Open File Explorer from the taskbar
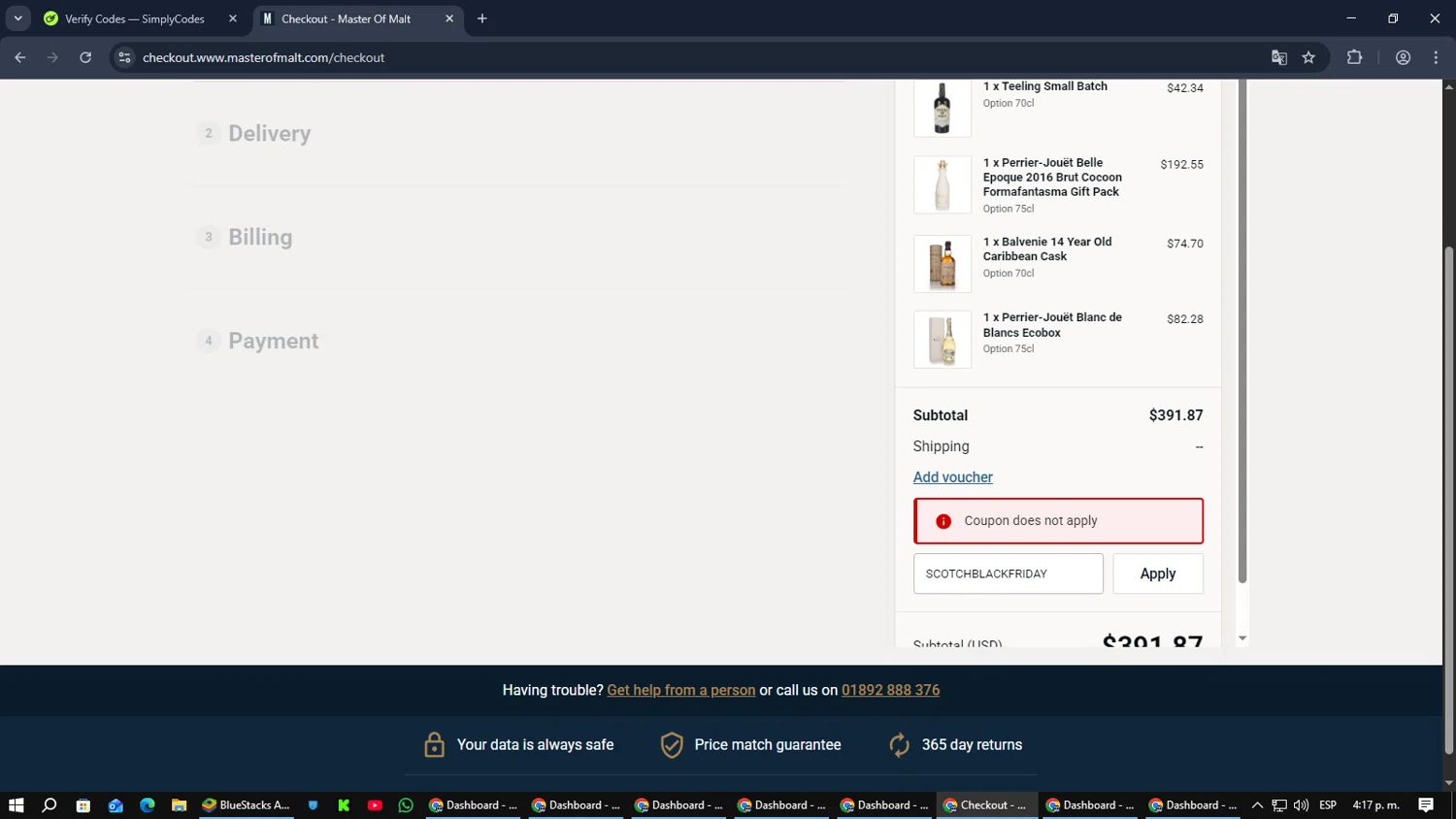The width and height of the screenshot is (1456, 819). [179, 805]
